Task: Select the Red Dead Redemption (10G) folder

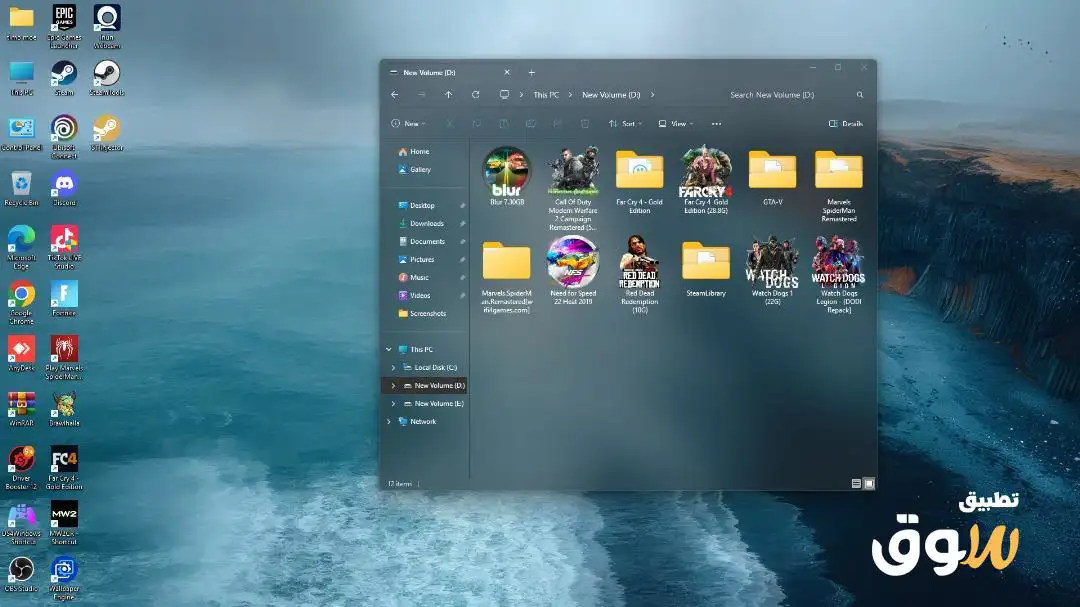Action: click(639, 275)
